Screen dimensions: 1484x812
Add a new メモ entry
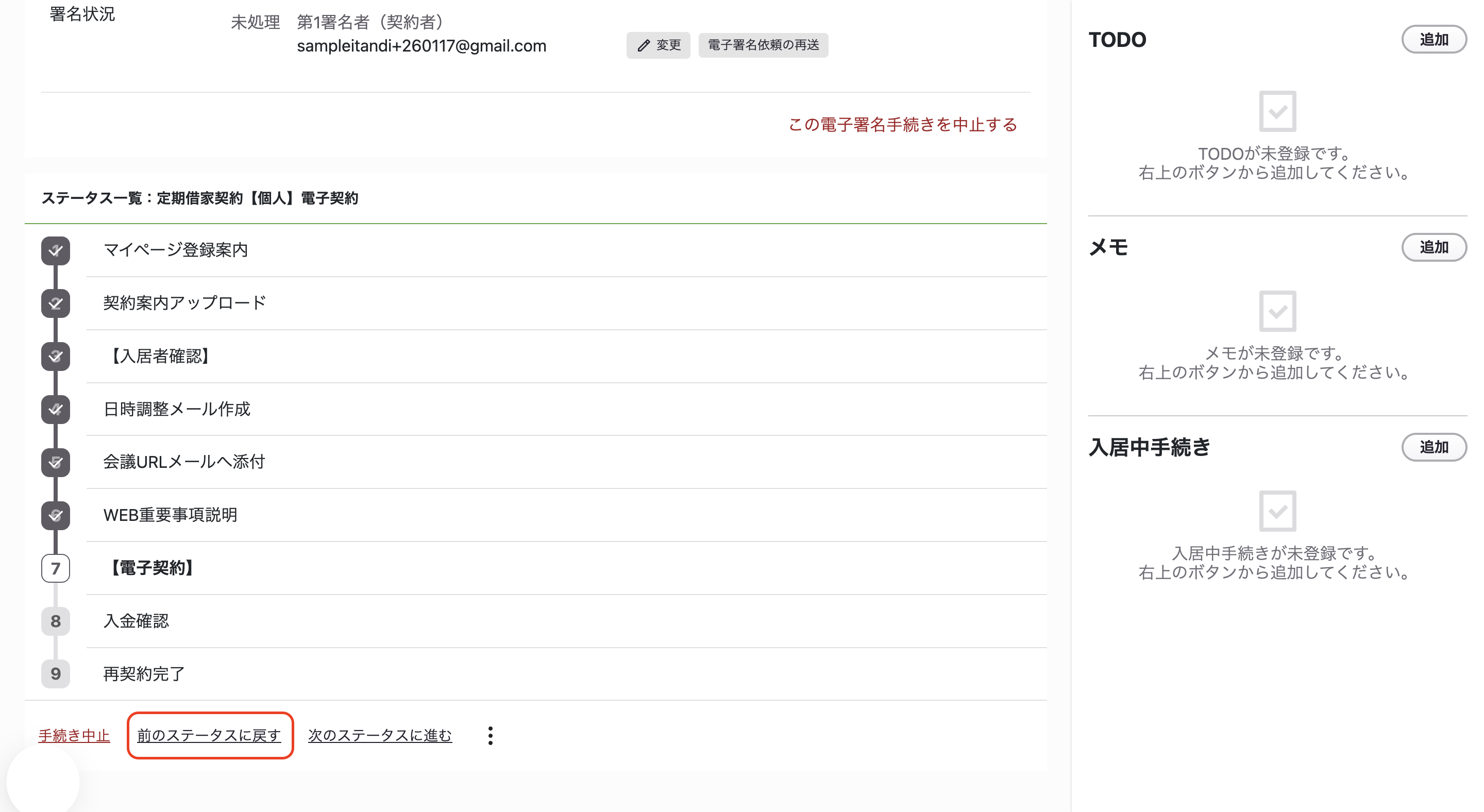click(1434, 248)
